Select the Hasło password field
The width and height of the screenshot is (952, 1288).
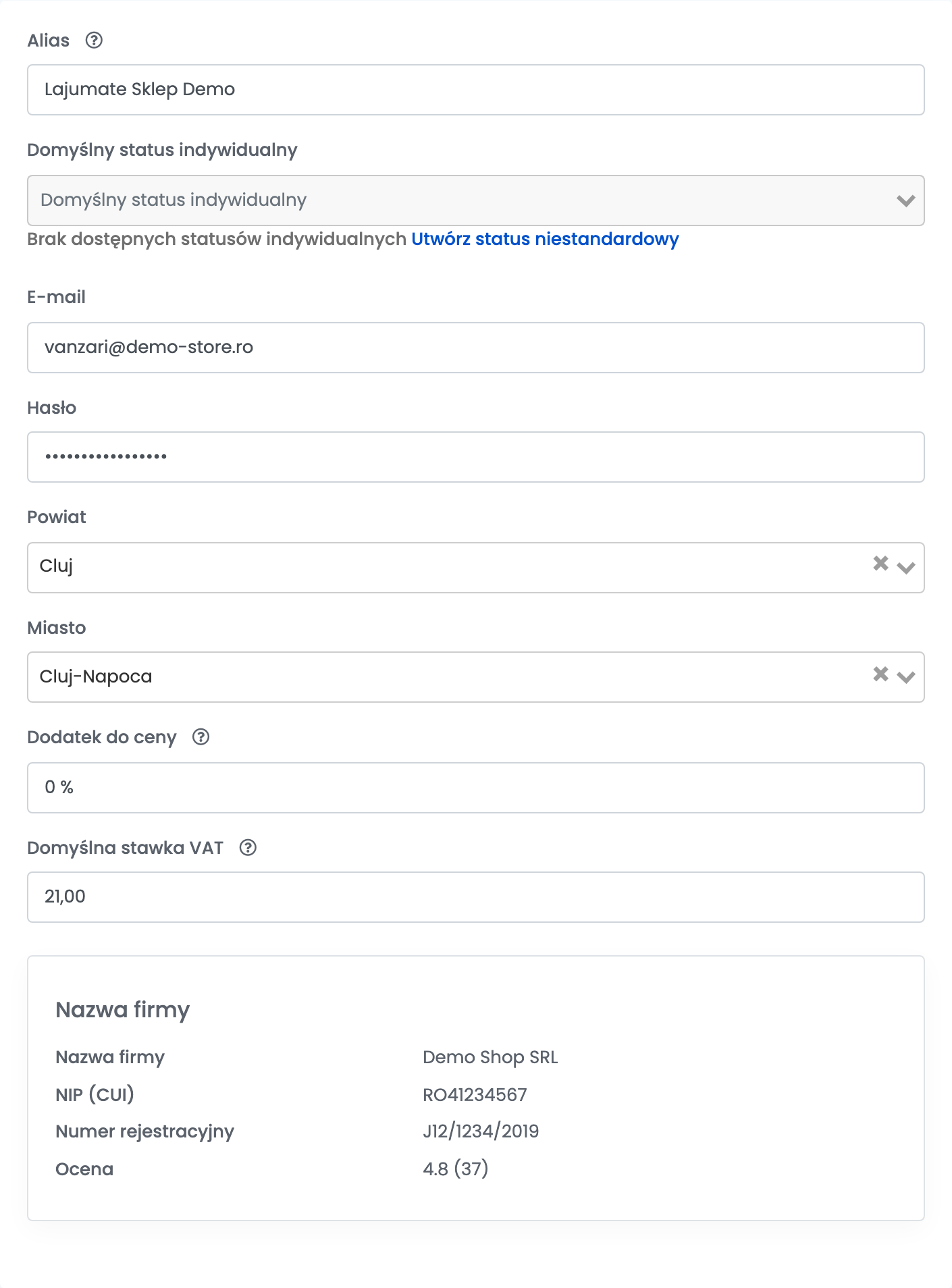(475, 457)
